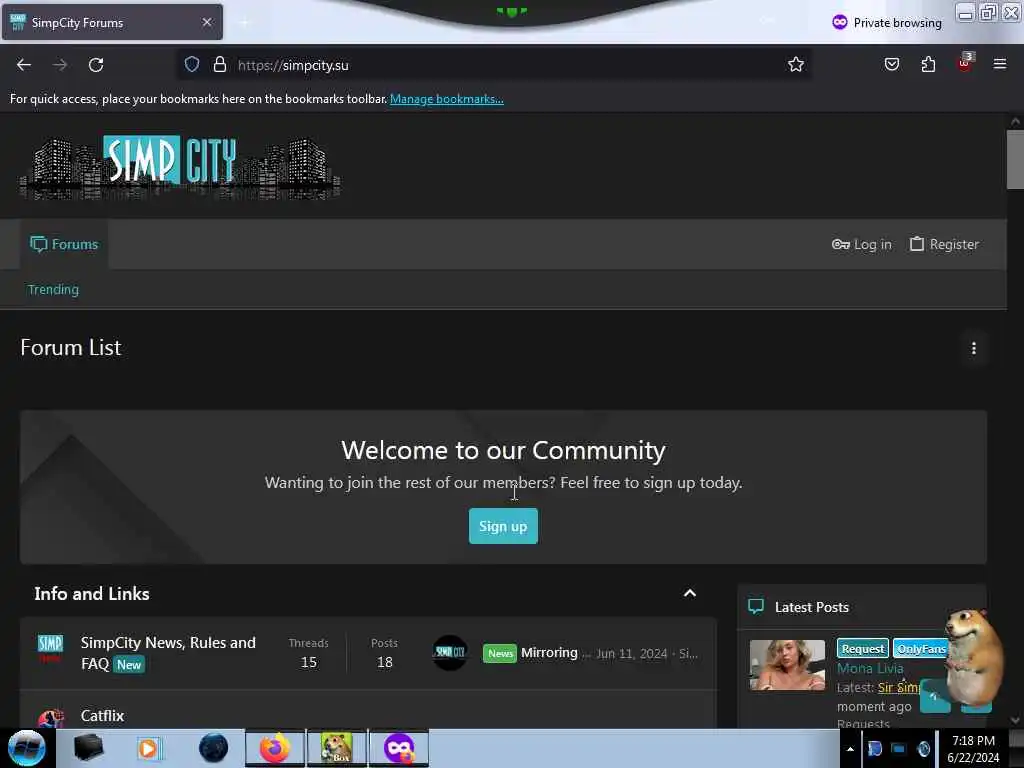
Task: Click the Latest Posts speech bubble icon
Action: (756, 607)
